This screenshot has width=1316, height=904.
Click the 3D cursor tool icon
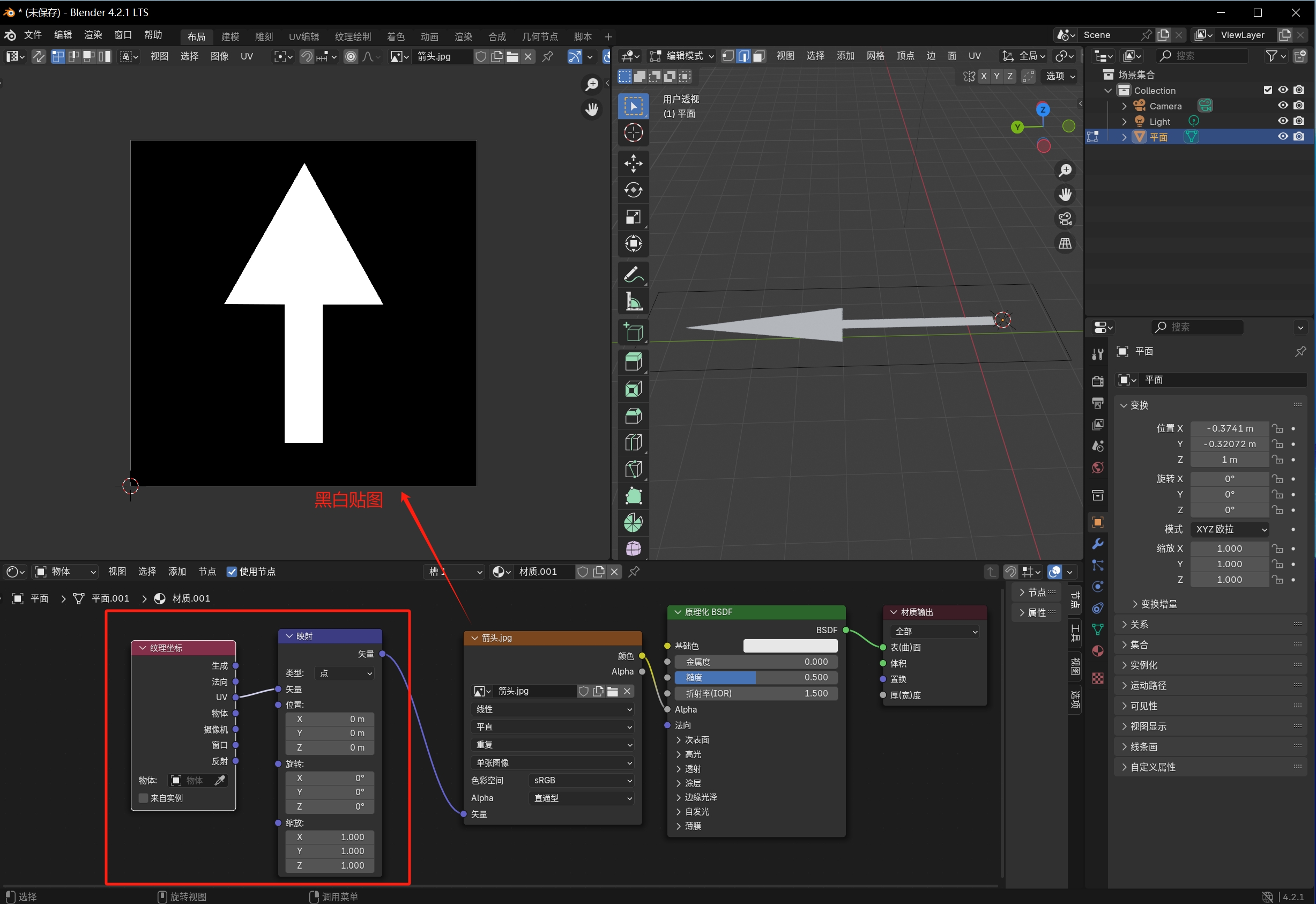click(633, 133)
